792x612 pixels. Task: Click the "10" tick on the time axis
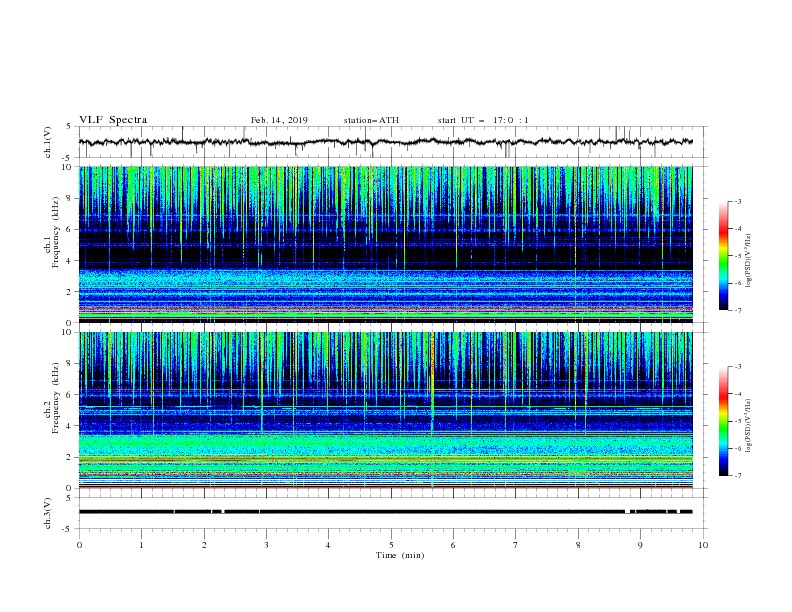(703, 545)
